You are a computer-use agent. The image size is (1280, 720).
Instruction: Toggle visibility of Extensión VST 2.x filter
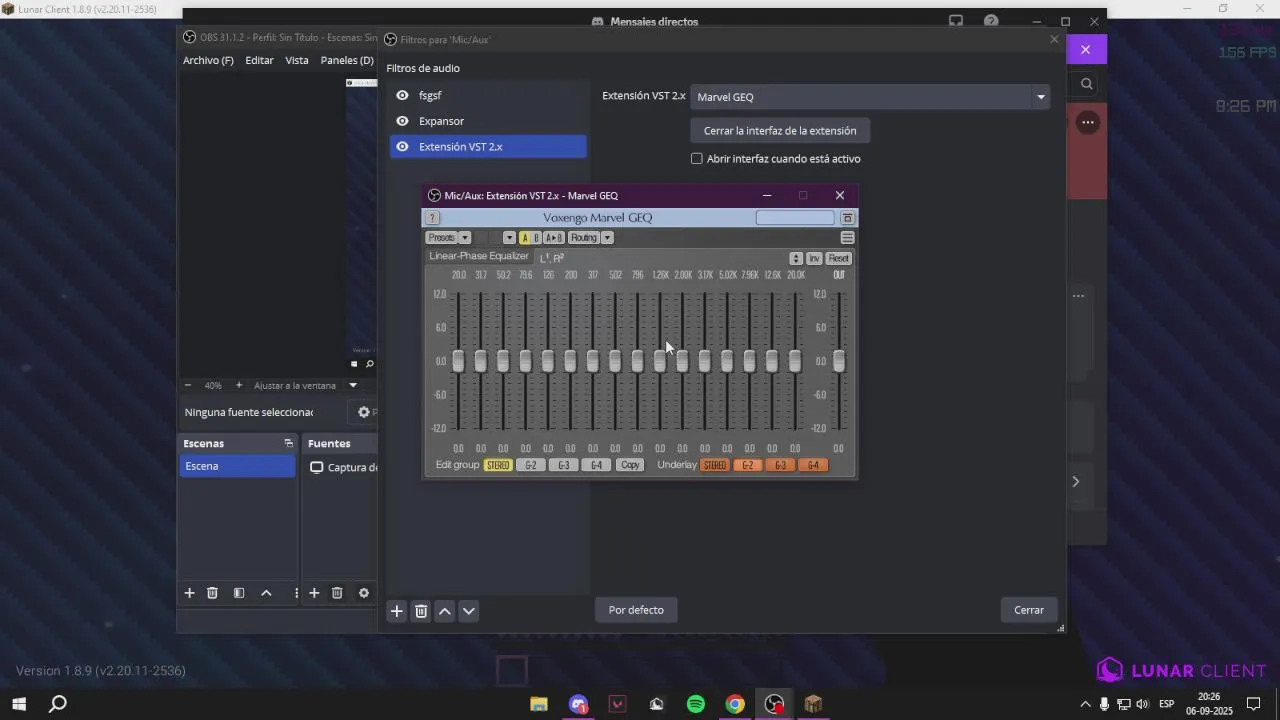[x=402, y=147]
